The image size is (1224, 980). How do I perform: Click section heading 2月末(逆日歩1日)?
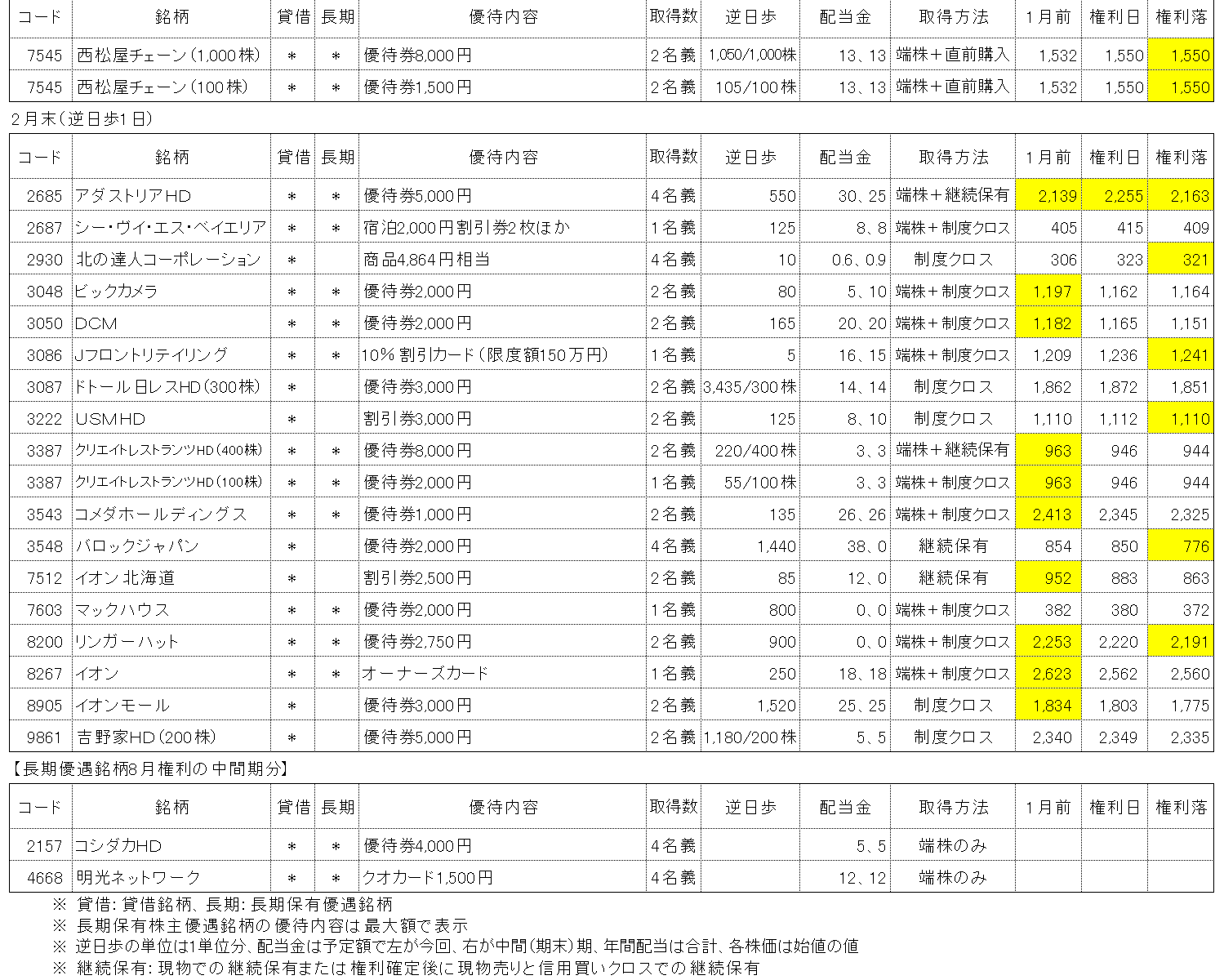82,118
